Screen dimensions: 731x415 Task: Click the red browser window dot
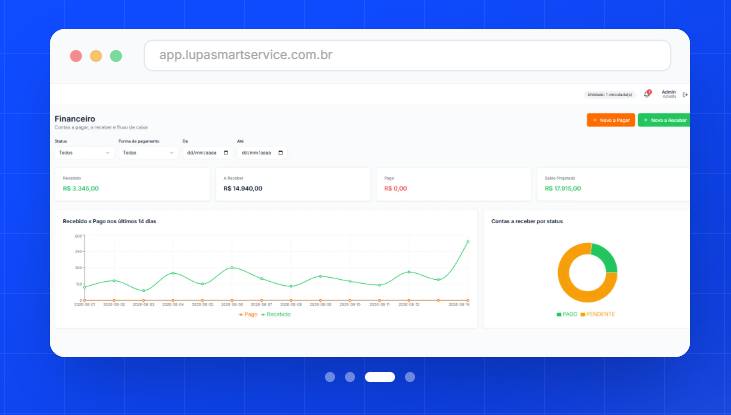(x=76, y=56)
